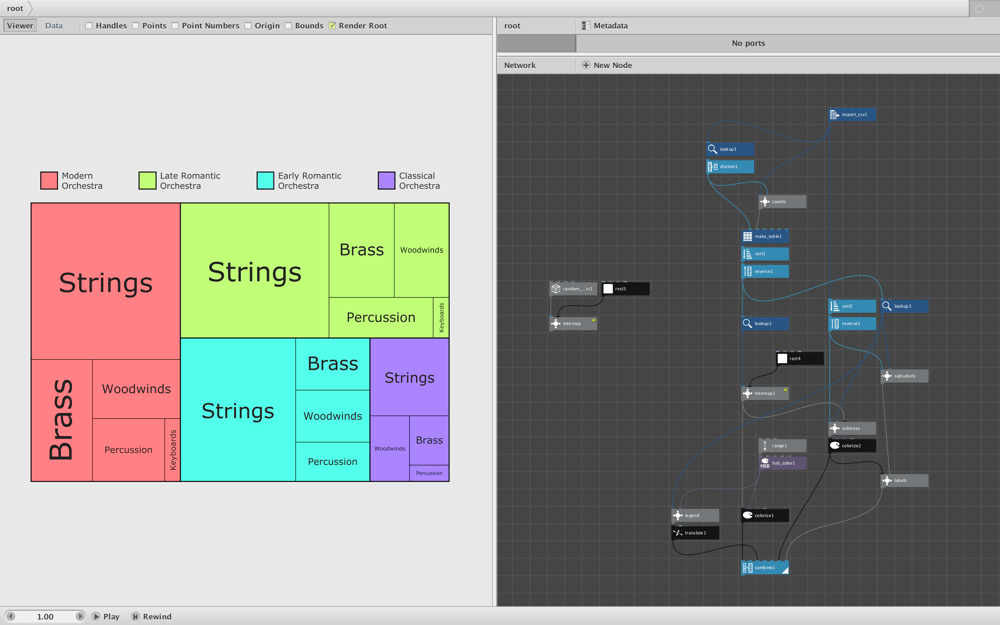Select the lookup2 node

(765, 323)
